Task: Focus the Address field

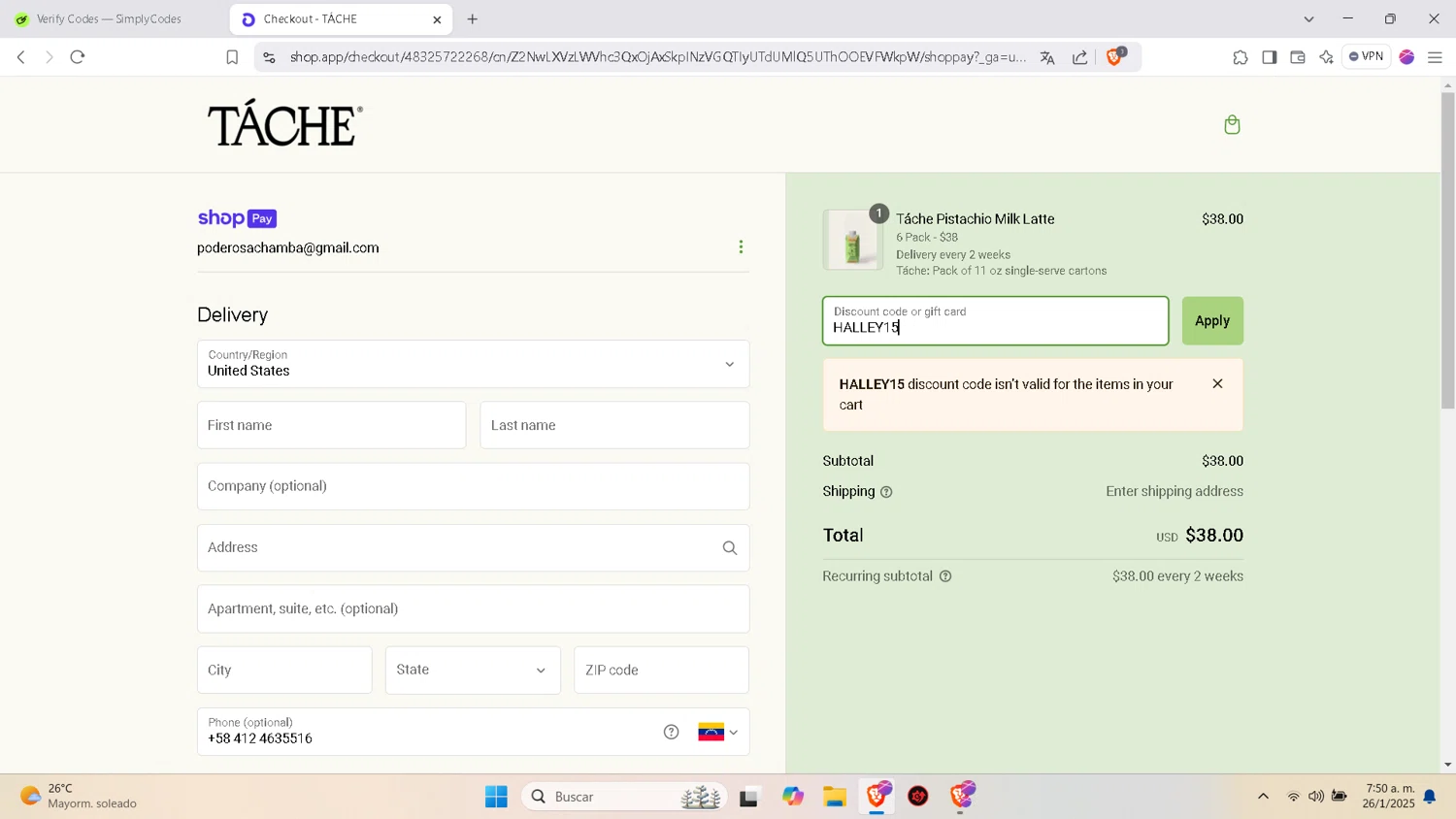Action: (x=473, y=547)
